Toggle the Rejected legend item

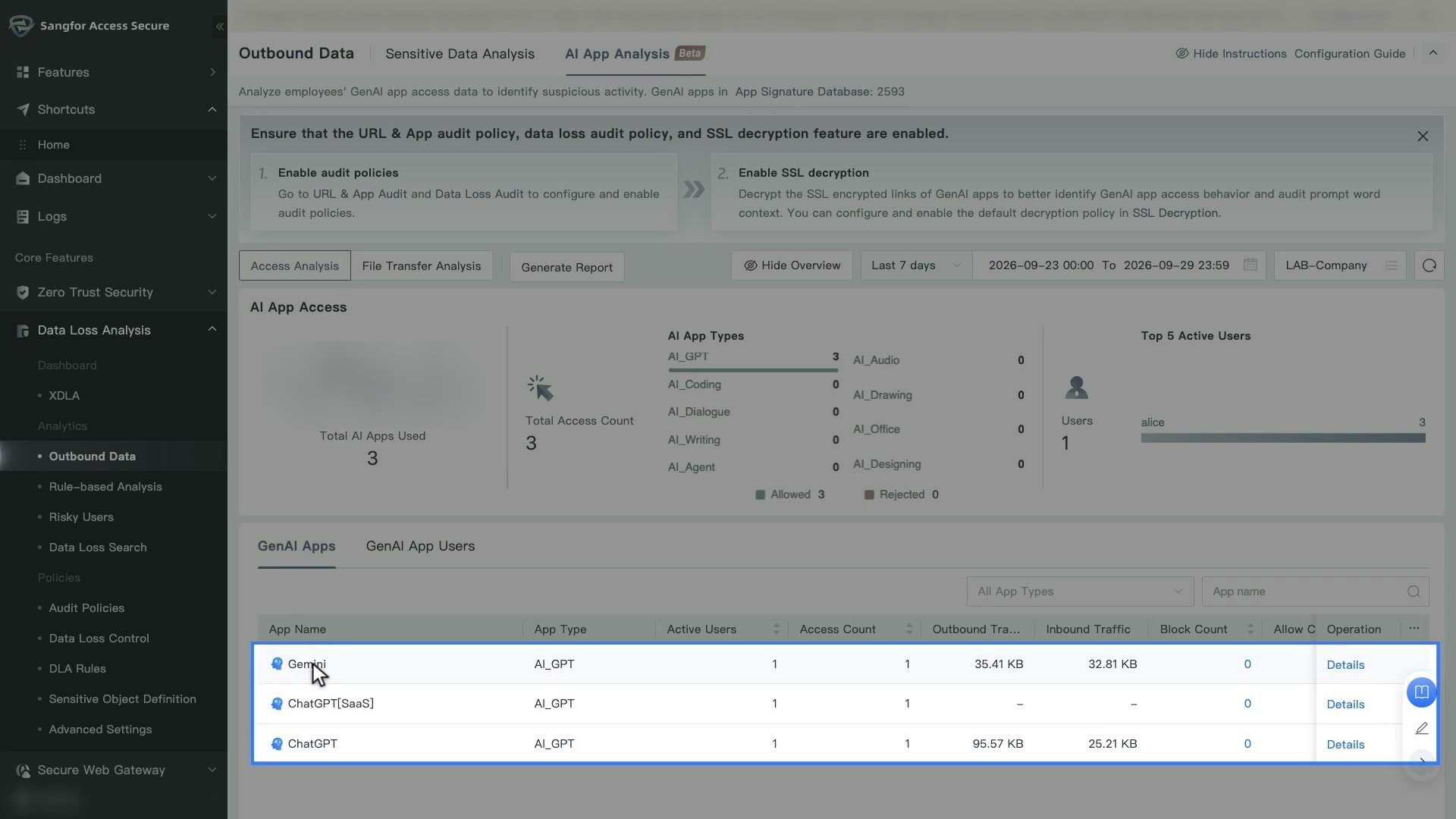coord(902,494)
